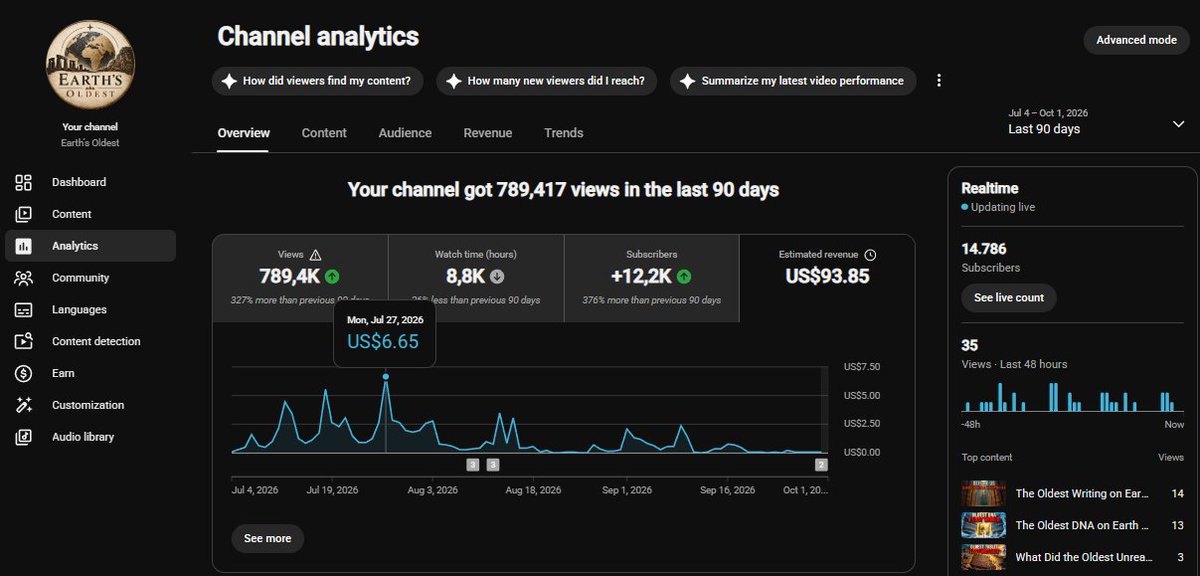Ask 'How did viewers find my content?'
This screenshot has width=1200, height=576.
click(x=318, y=81)
